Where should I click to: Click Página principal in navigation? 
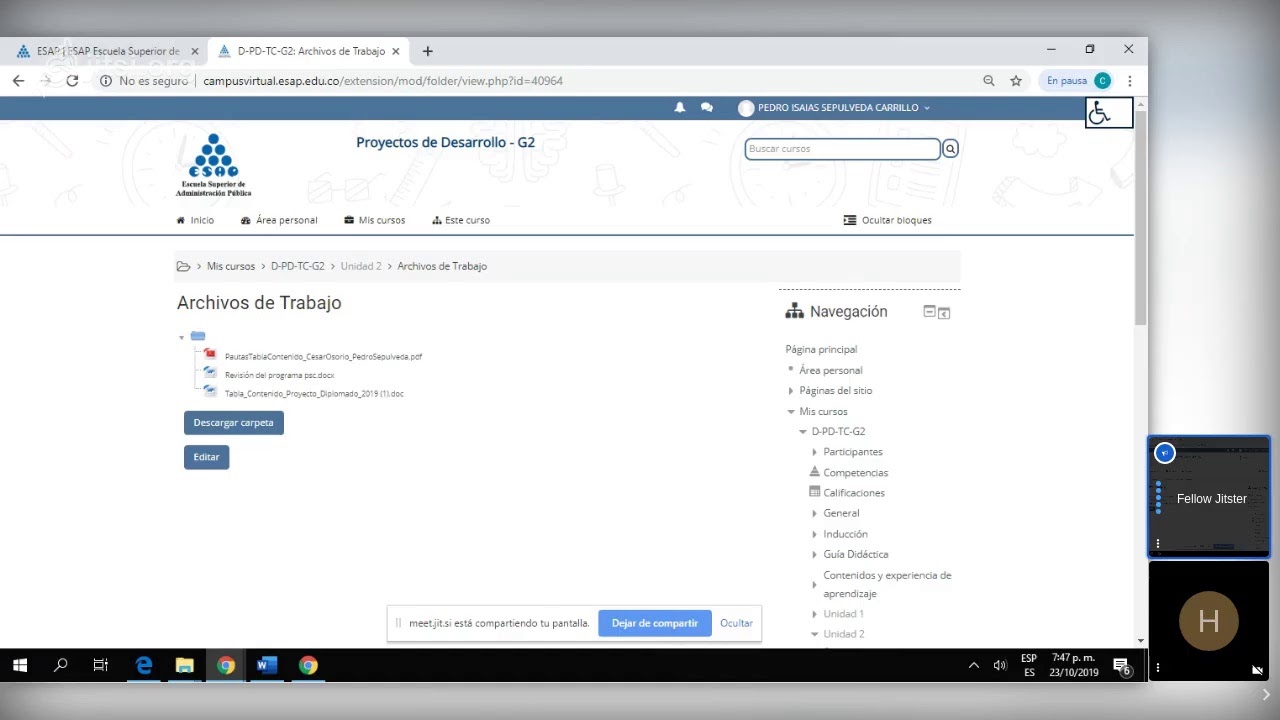click(x=821, y=350)
